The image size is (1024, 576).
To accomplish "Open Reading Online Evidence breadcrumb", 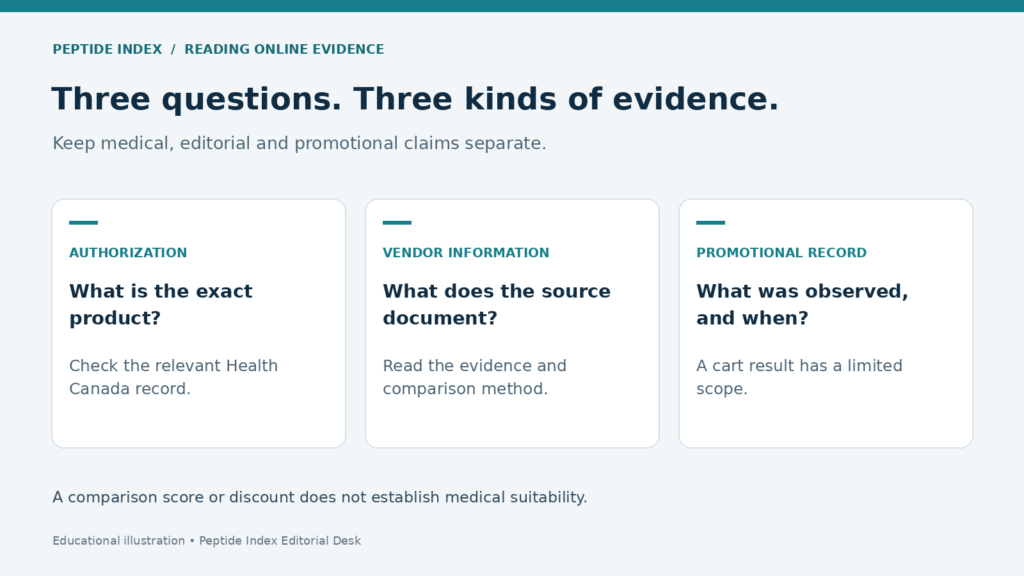I will click(284, 50).
